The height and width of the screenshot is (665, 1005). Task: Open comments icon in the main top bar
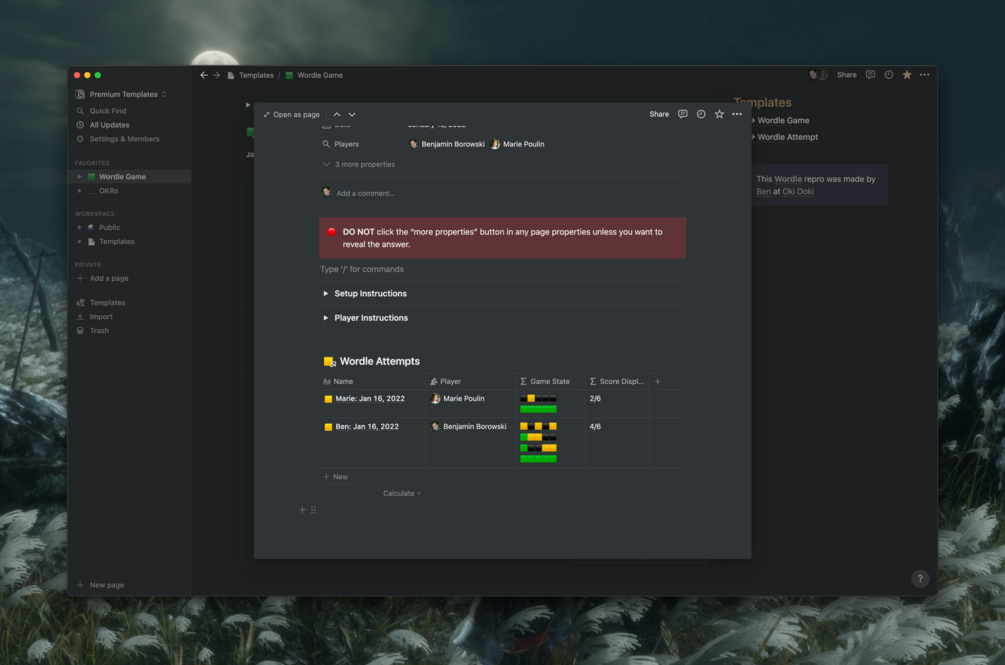pos(870,75)
